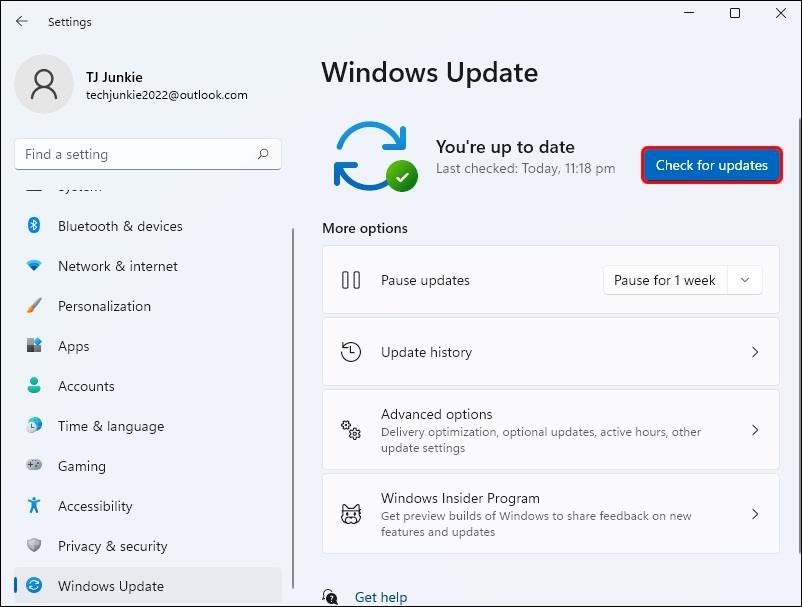Click the Bluetooth & devices icon

click(34, 226)
